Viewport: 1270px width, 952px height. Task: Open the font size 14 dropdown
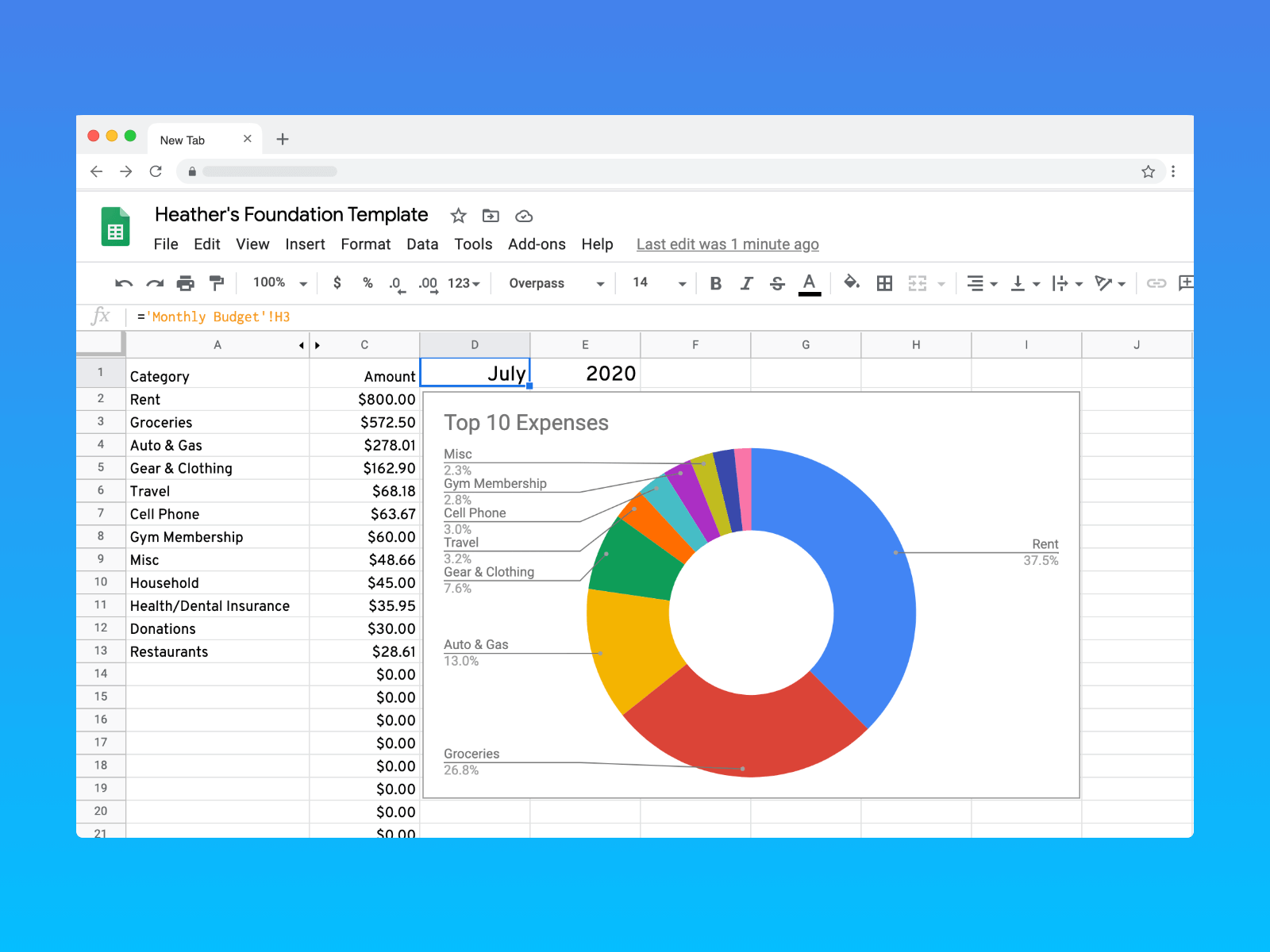coord(656,282)
